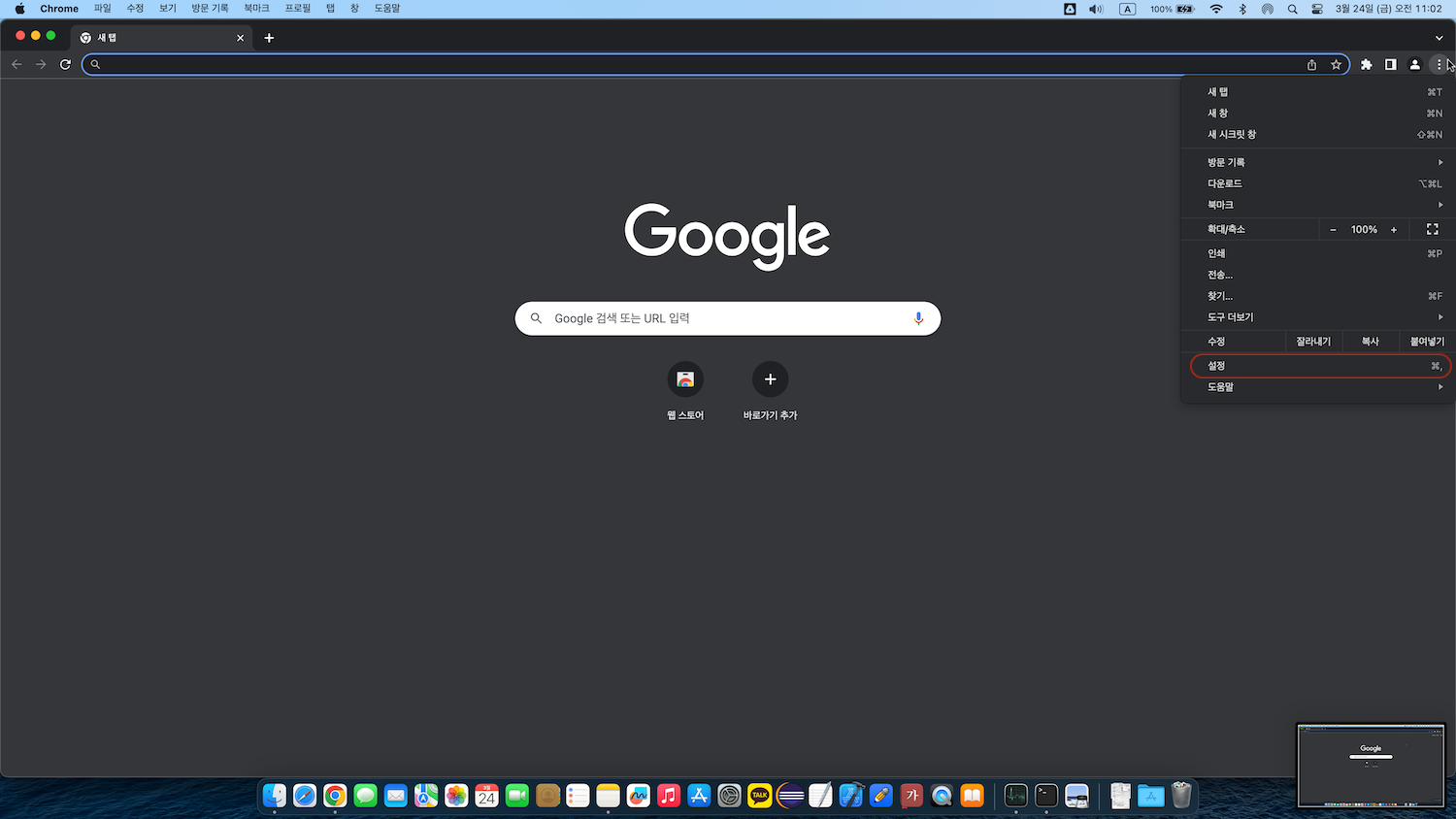The width and height of the screenshot is (1456, 819).
Task: Open Wi-Fi status in menu bar
Action: [x=1216, y=9]
